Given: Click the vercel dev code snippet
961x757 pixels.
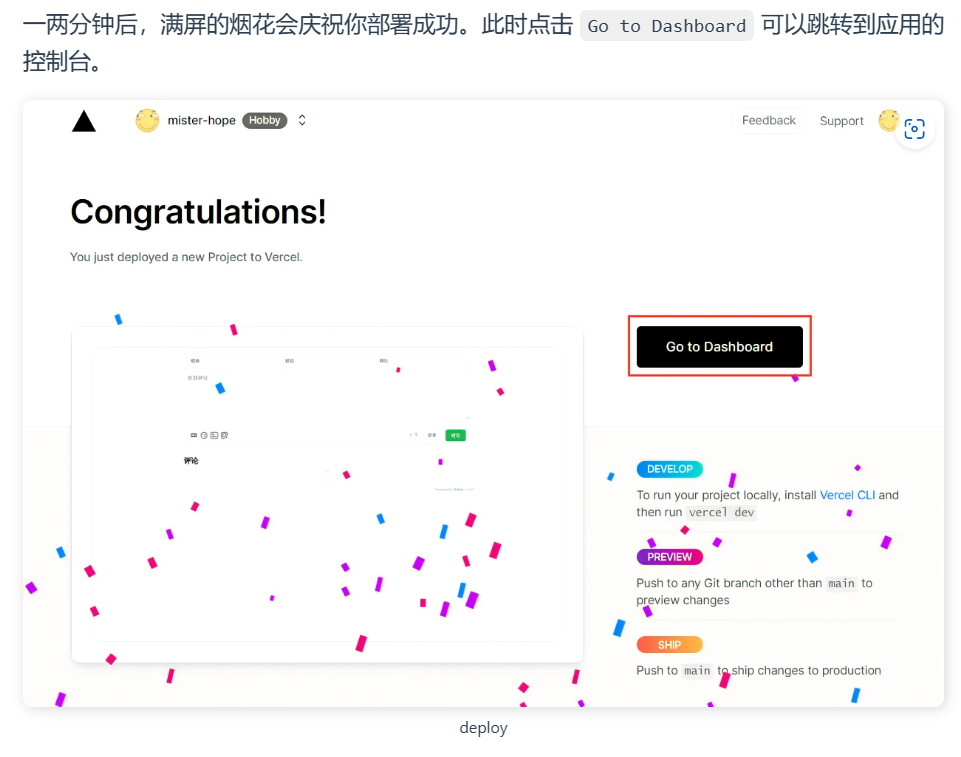Looking at the screenshot, I should click(x=721, y=512).
